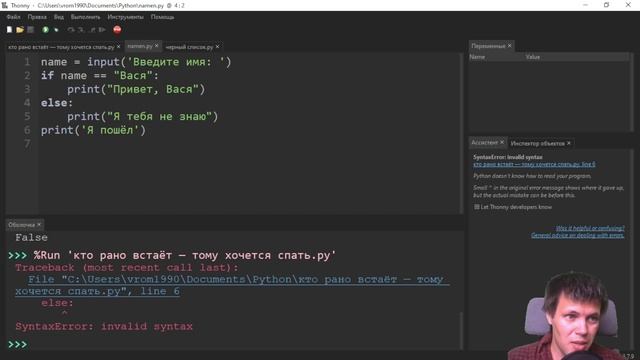
Task: Close the namen.py editor tab
Action: point(156,46)
